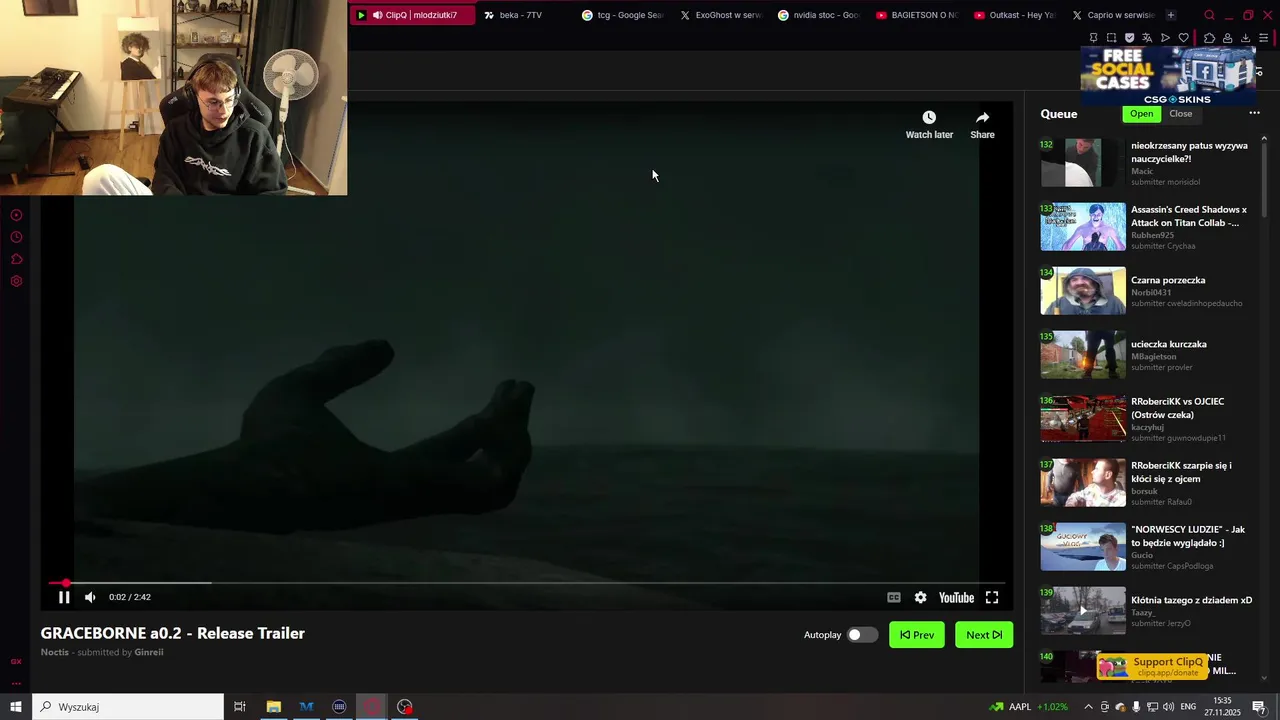Open the video on YouTube via the logo
Viewport: 1280px width, 720px height.
tap(956, 597)
